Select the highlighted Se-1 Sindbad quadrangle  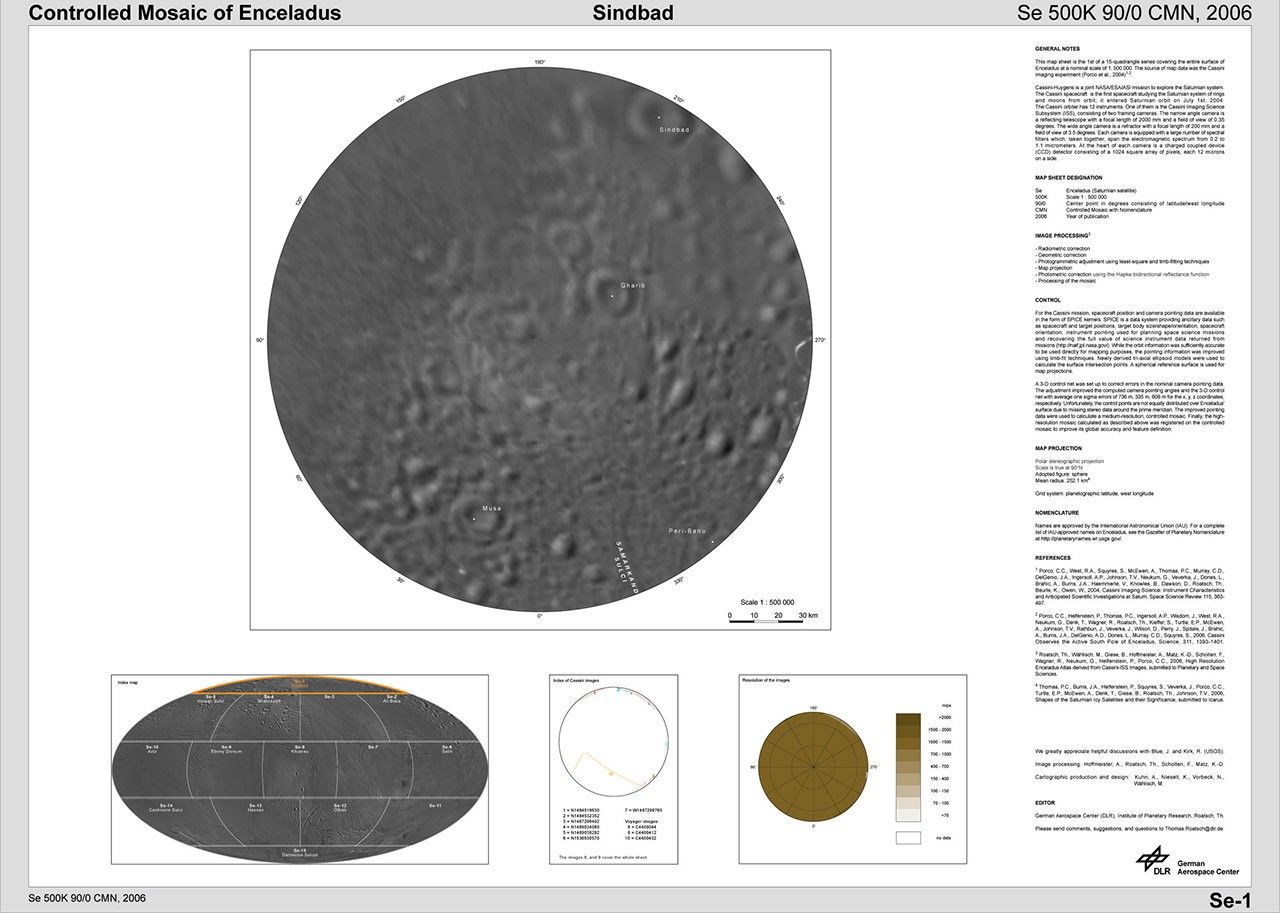300,682
